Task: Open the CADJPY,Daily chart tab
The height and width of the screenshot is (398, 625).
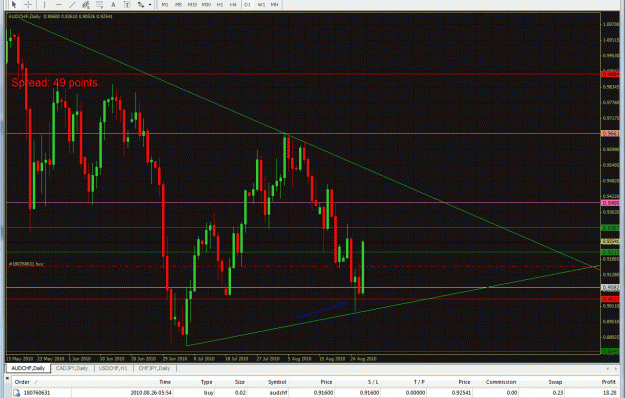Action: coord(72,368)
